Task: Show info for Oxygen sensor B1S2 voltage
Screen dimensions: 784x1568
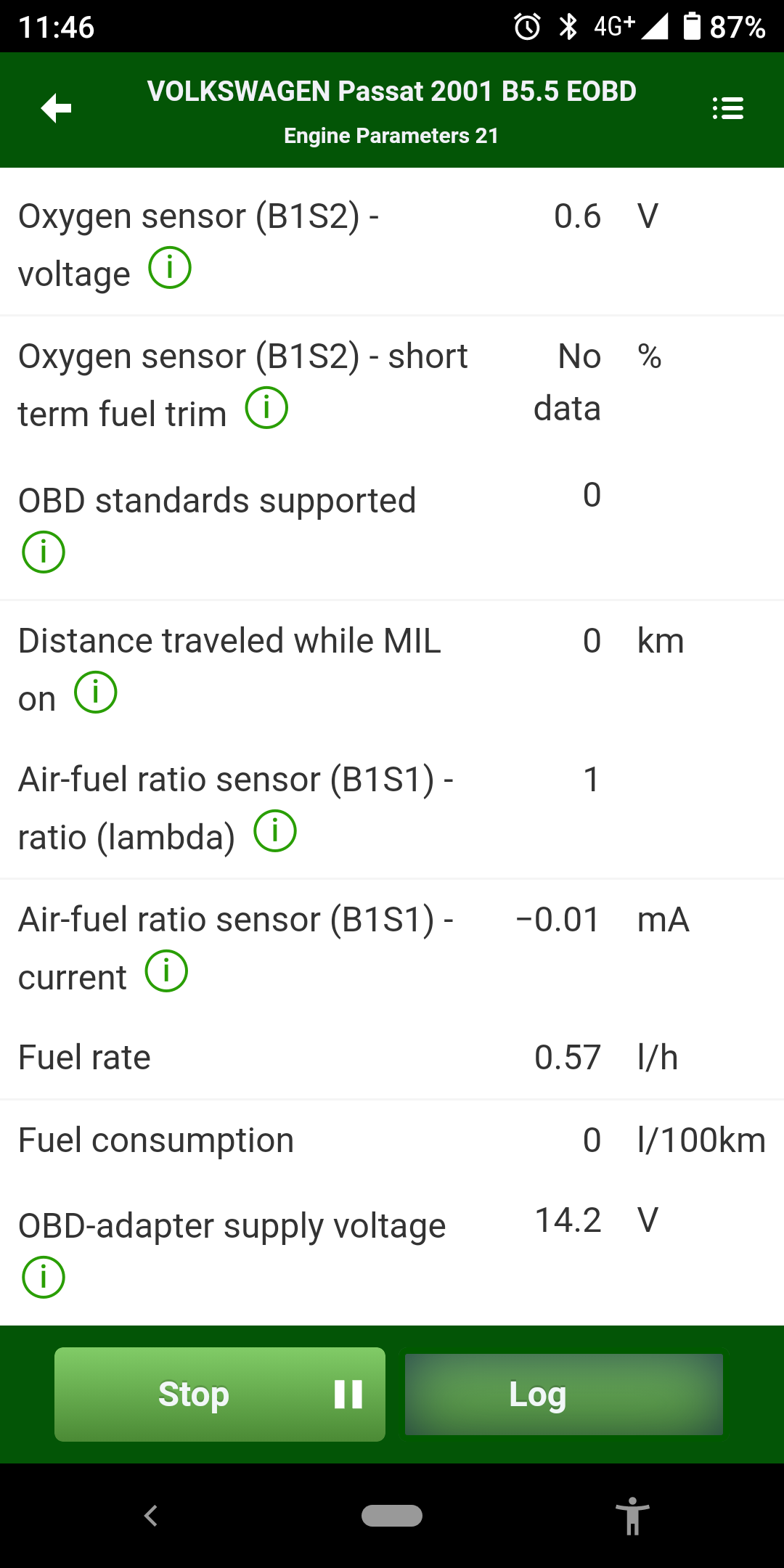Action: coord(170,268)
